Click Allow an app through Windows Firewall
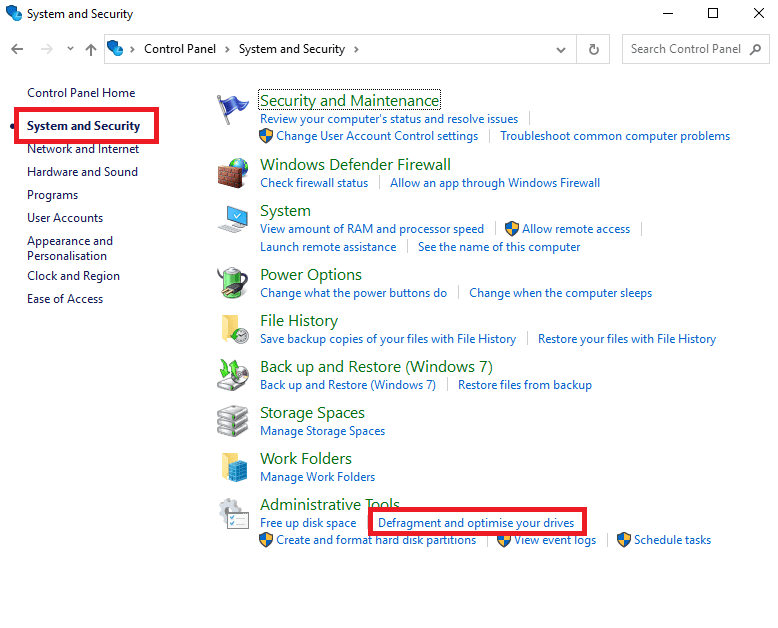Viewport: 778px width, 628px height. 495,183
